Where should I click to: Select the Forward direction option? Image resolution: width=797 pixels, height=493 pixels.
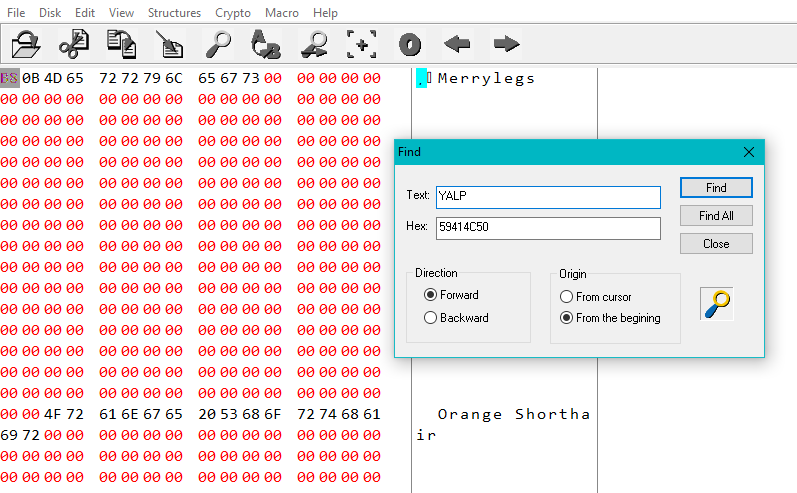[x=431, y=295]
